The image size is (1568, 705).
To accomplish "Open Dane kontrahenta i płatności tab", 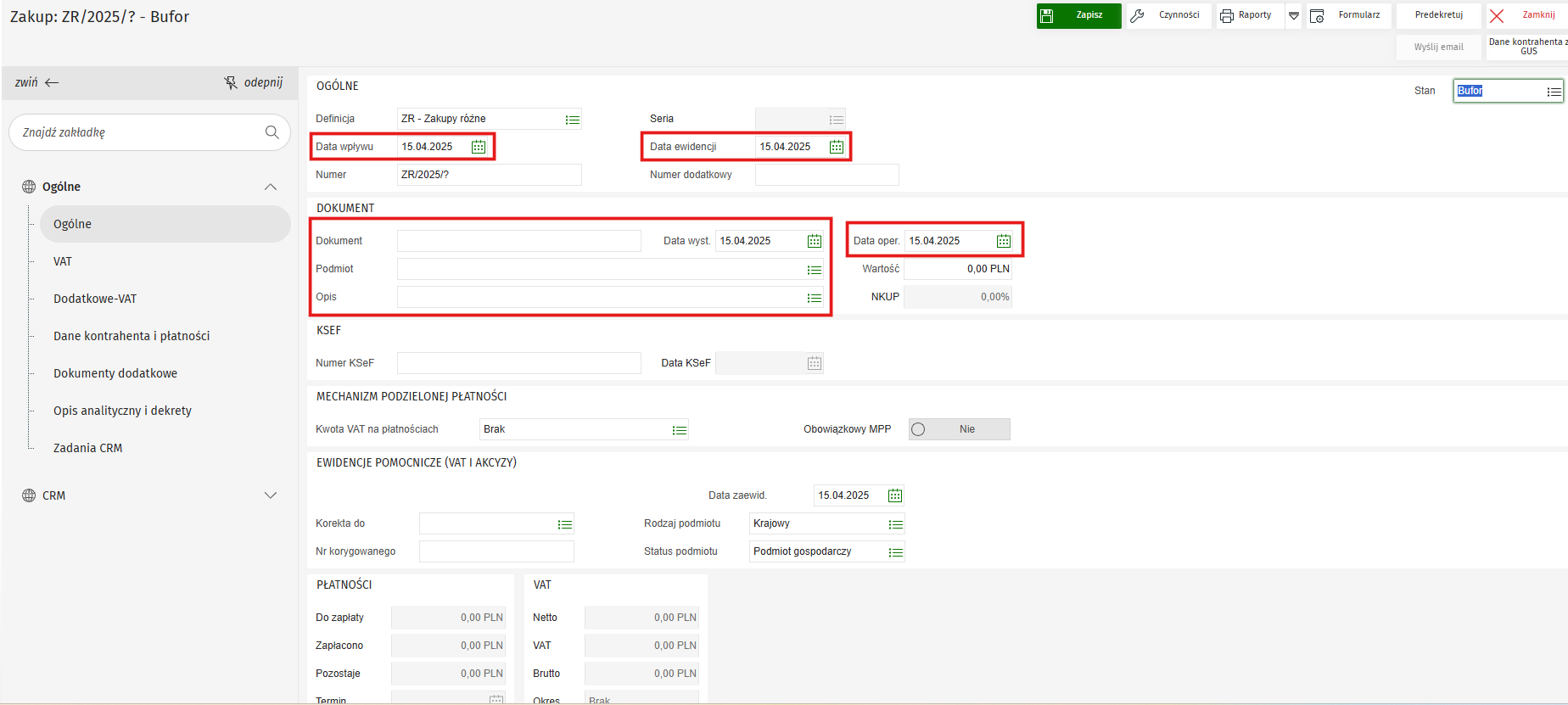I will click(x=132, y=336).
